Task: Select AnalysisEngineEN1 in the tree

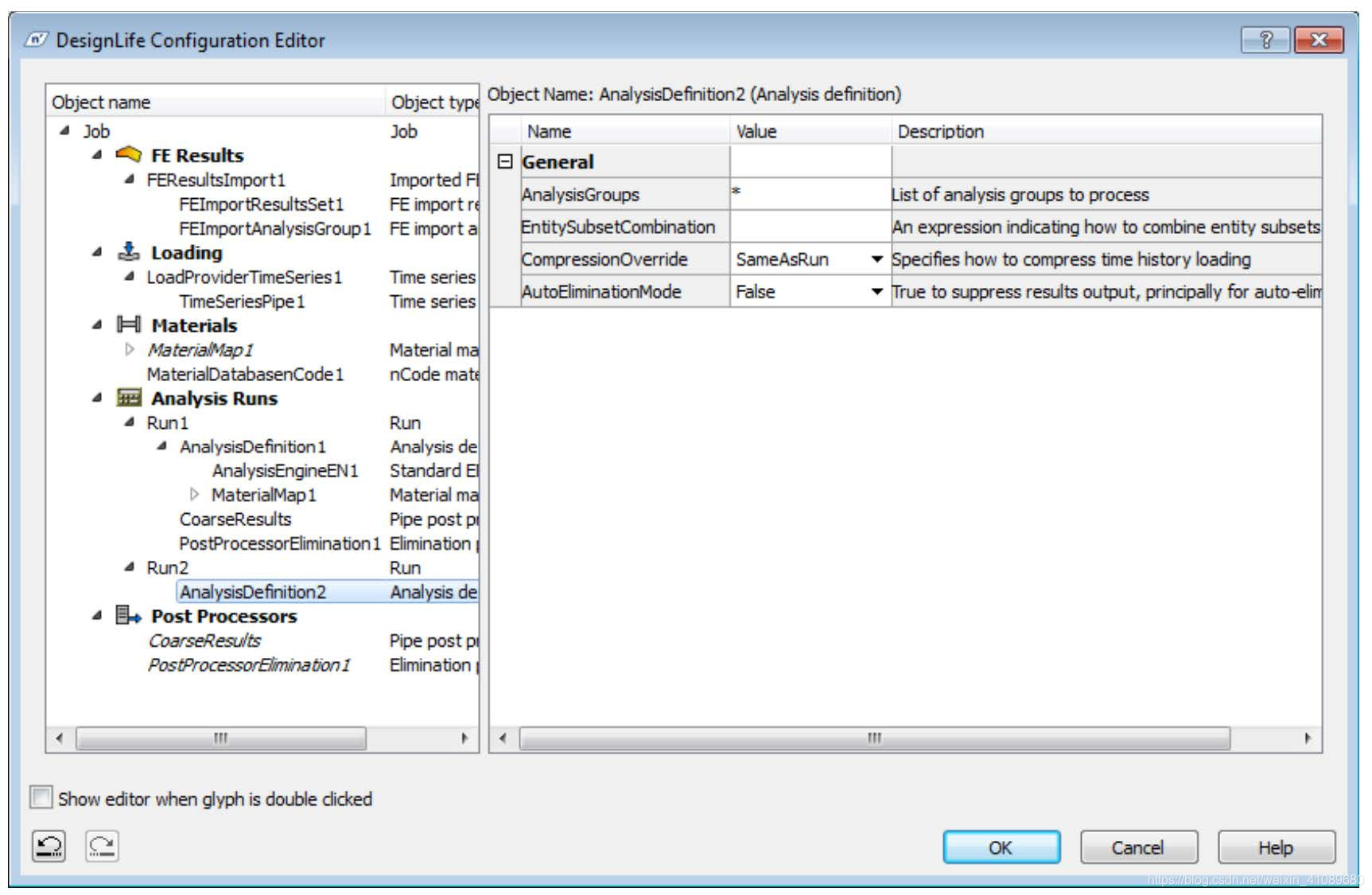Action: point(286,471)
